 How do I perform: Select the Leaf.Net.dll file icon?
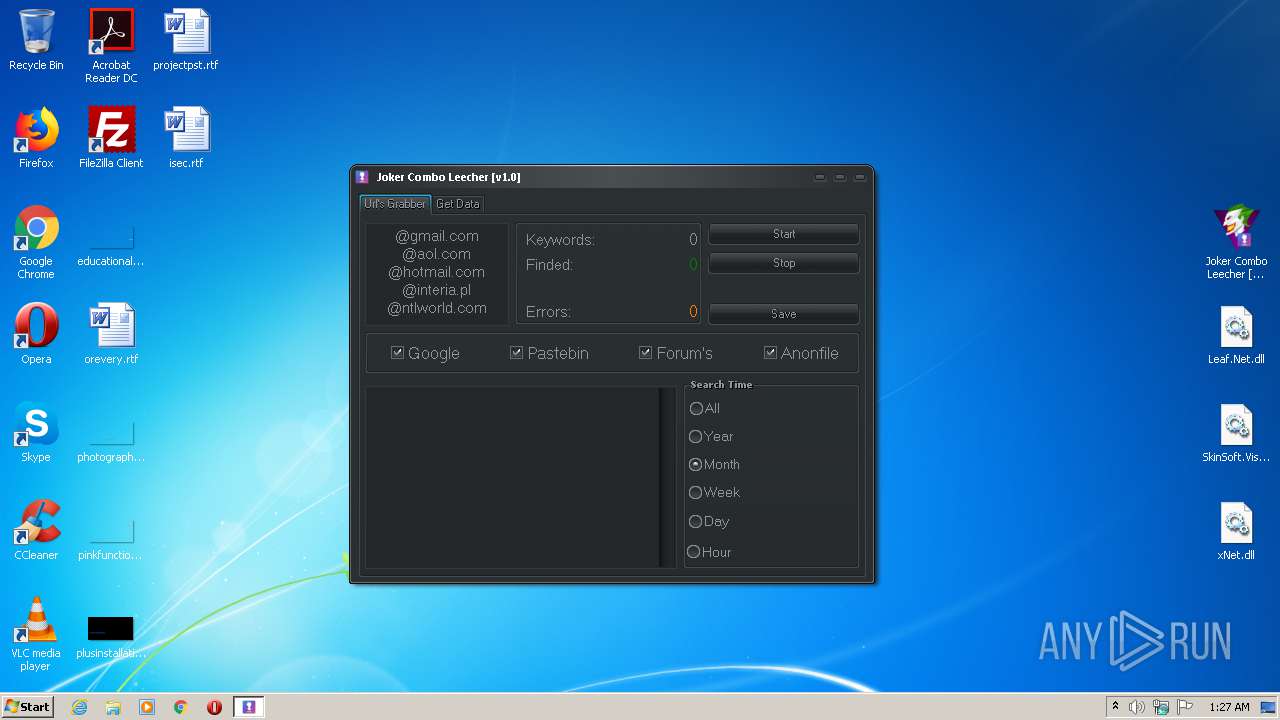pyautogui.click(x=1236, y=335)
